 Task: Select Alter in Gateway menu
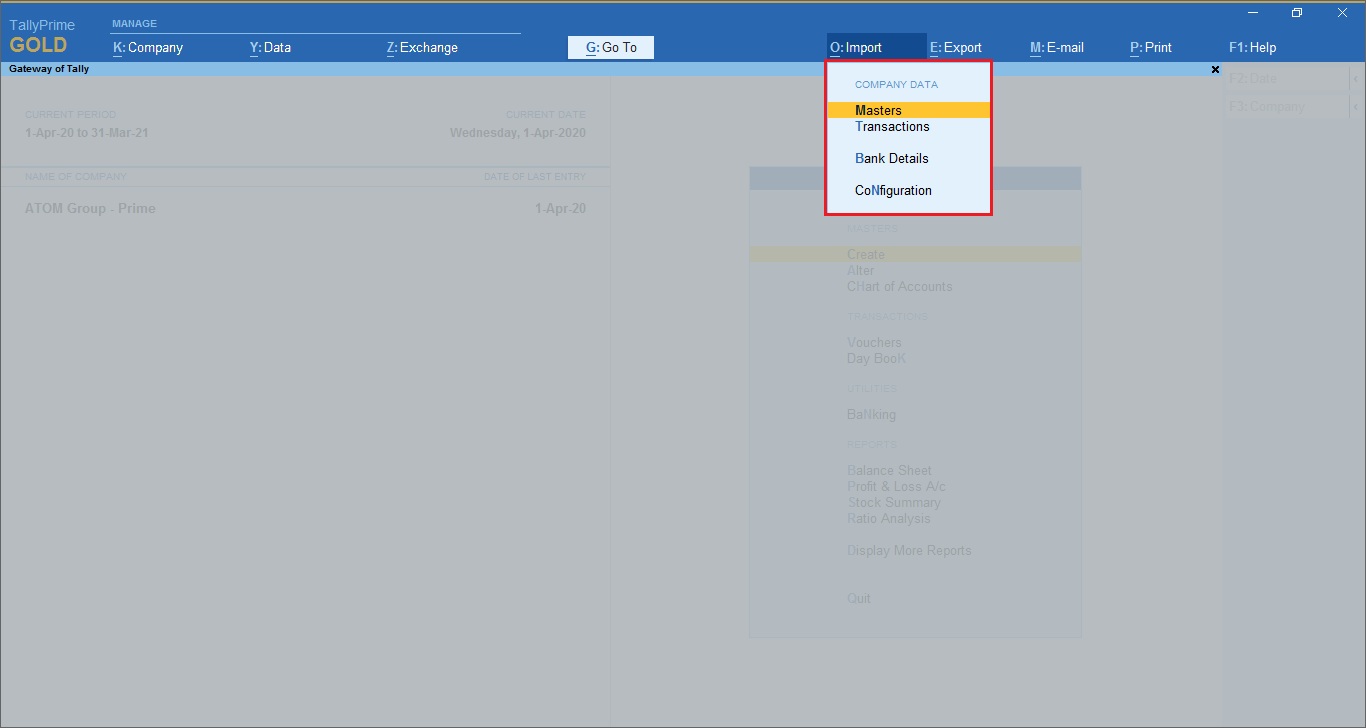point(861,270)
